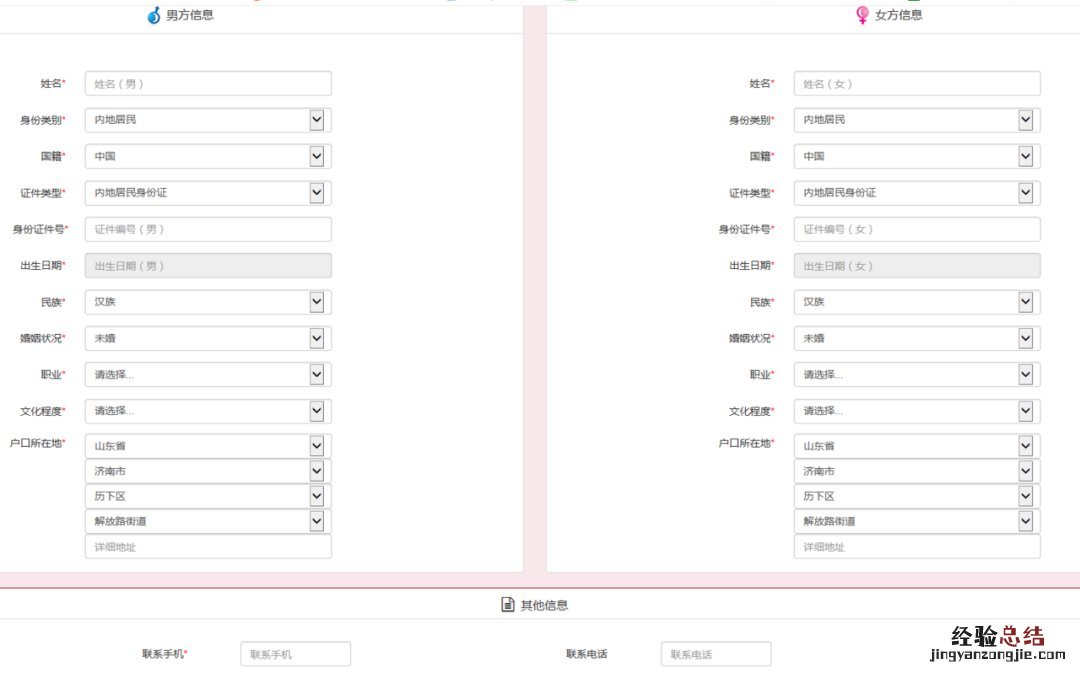Image resolution: width=1080 pixels, height=673 pixels.
Task: Click the male 姓名 input field
Action: (207, 83)
